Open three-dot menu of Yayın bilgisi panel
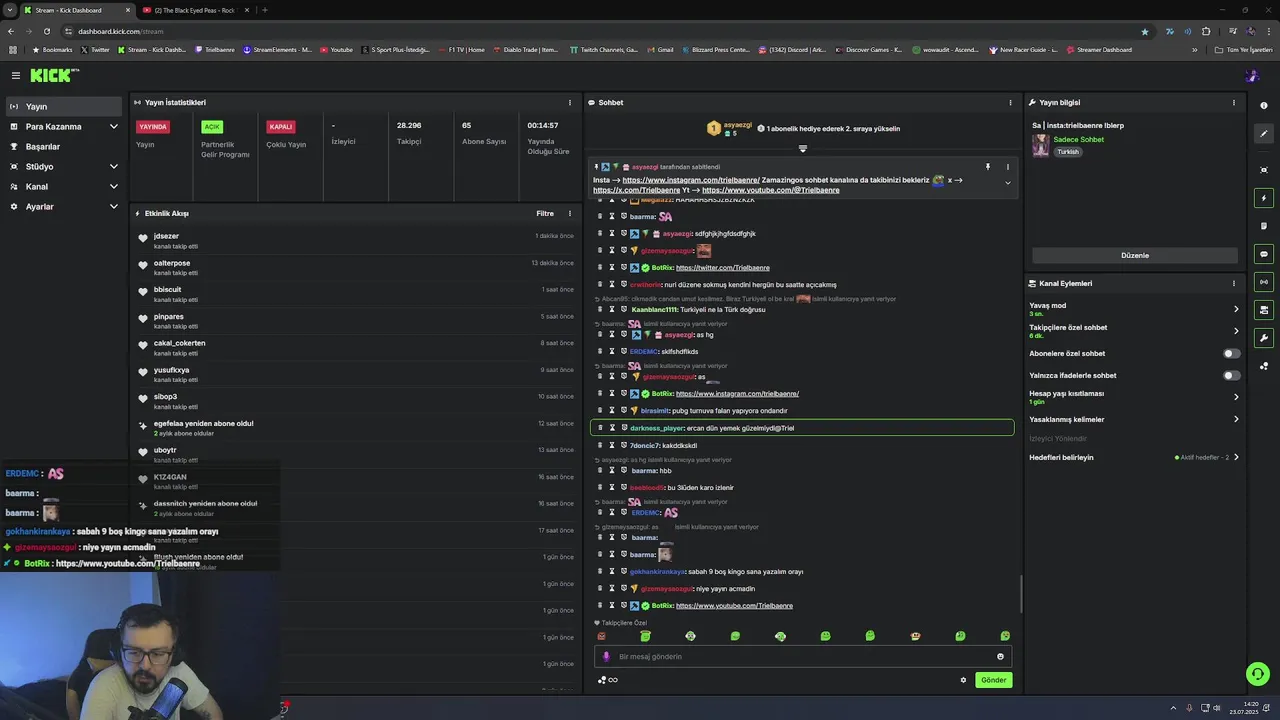This screenshot has width=1280, height=720. [x=1233, y=102]
